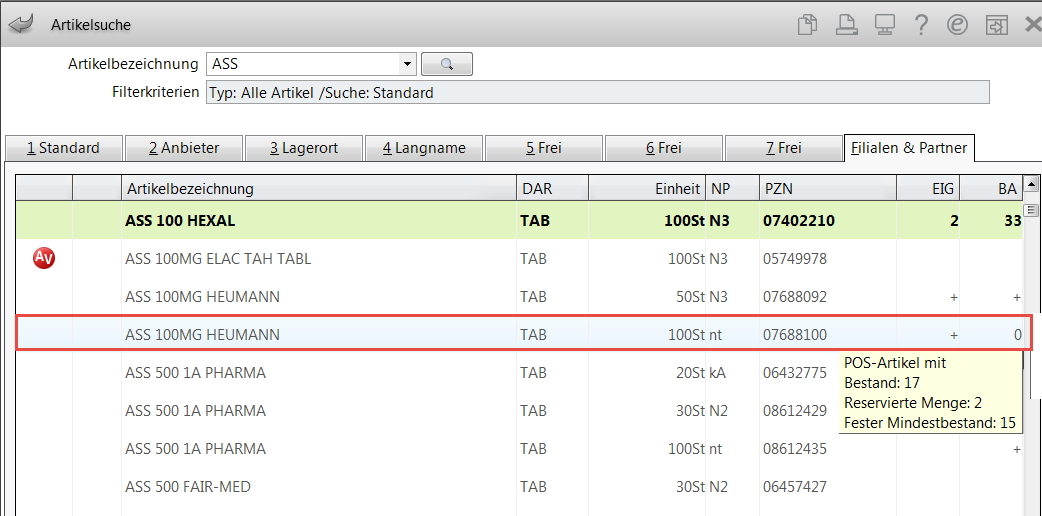Select ASS 500 1A PHARMA 20St row
This screenshot has height=516, width=1042.
[x=519, y=373]
